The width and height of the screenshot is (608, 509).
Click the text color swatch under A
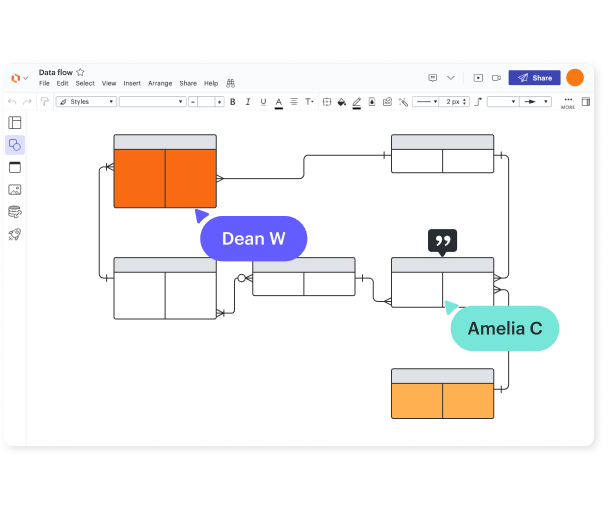[x=279, y=103]
